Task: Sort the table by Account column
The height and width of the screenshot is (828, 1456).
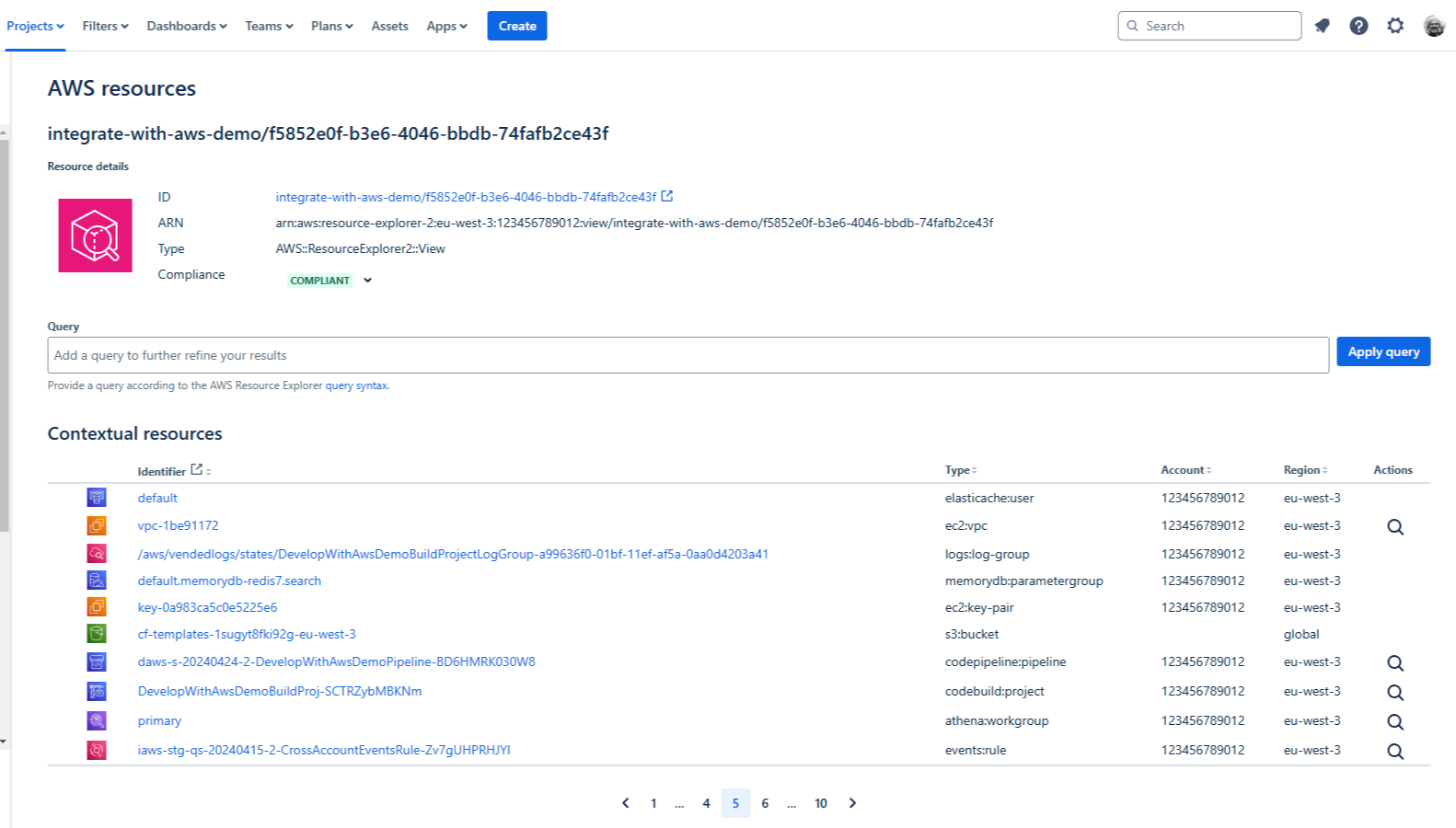Action: tap(1186, 470)
